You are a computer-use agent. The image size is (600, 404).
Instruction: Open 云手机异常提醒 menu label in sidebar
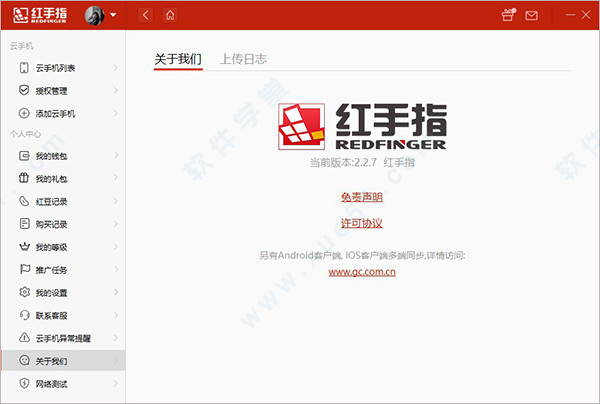click(63, 338)
